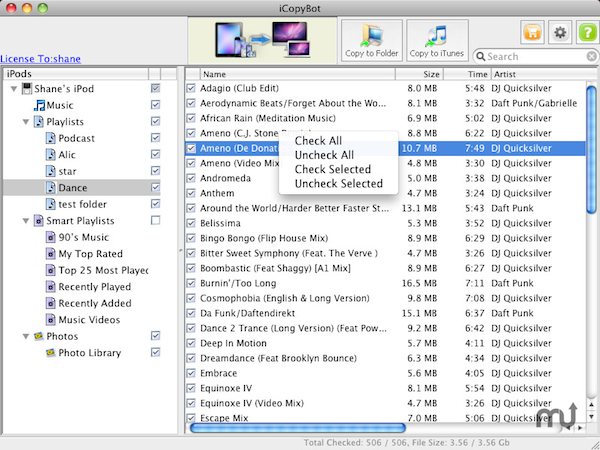Select the Photo Library label
This screenshot has width=600, height=450.
click(90, 353)
